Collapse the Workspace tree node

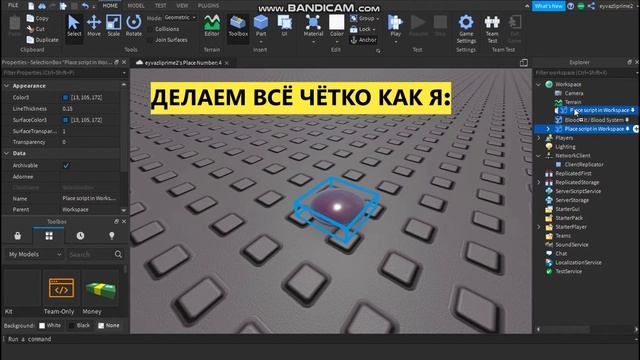538,84
